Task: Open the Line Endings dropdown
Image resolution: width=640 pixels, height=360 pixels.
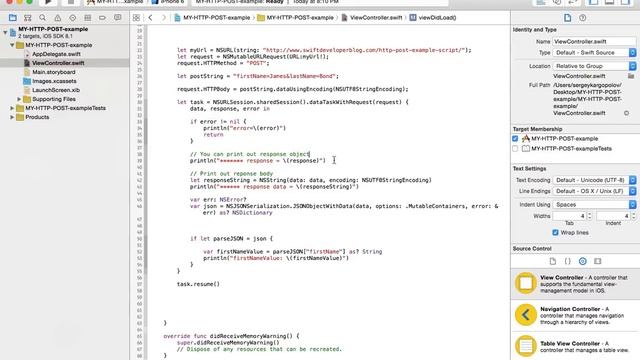Action: pyautogui.click(x=594, y=191)
